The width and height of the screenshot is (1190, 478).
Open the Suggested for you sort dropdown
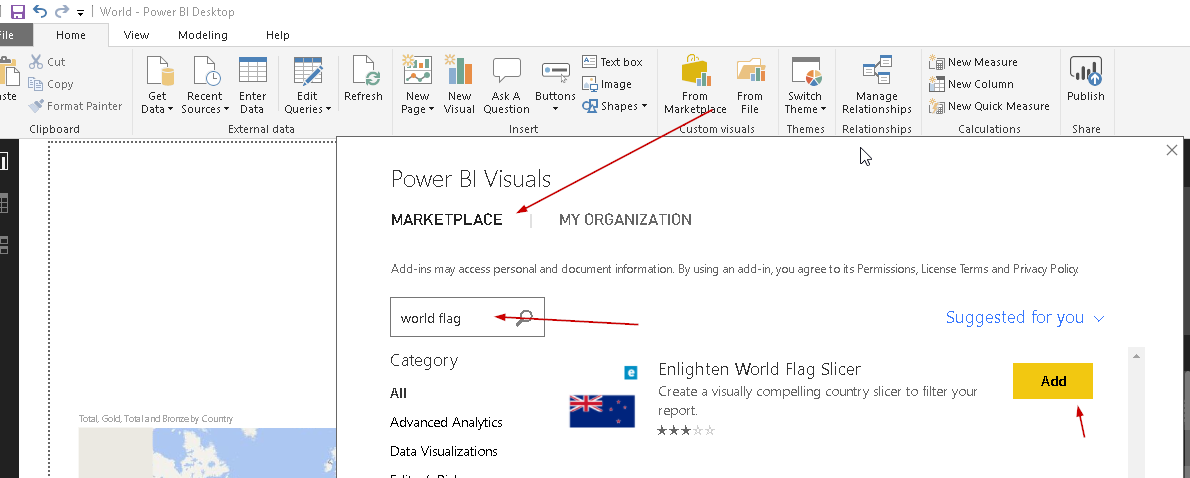1025,318
